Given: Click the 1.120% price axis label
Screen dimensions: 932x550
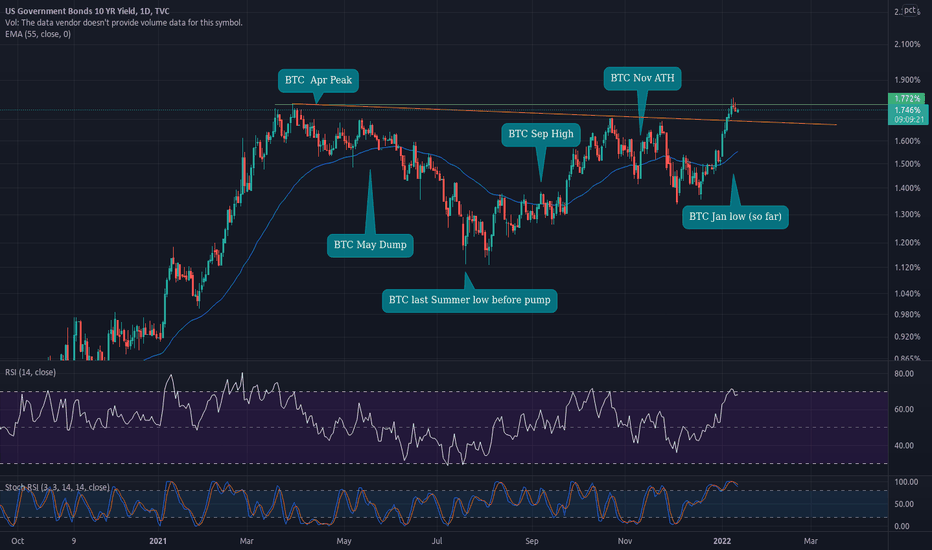Looking at the screenshot, I should (907, 268).
